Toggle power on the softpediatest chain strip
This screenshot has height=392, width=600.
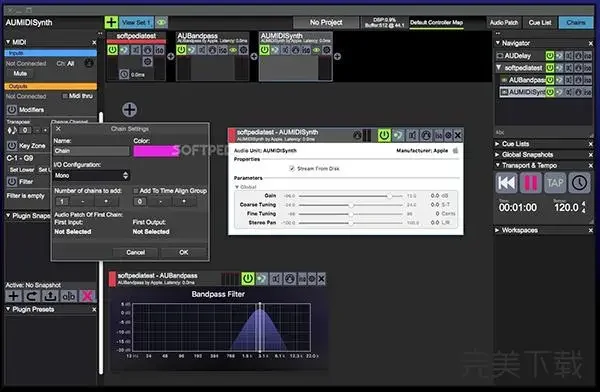(x=112, y=50)
